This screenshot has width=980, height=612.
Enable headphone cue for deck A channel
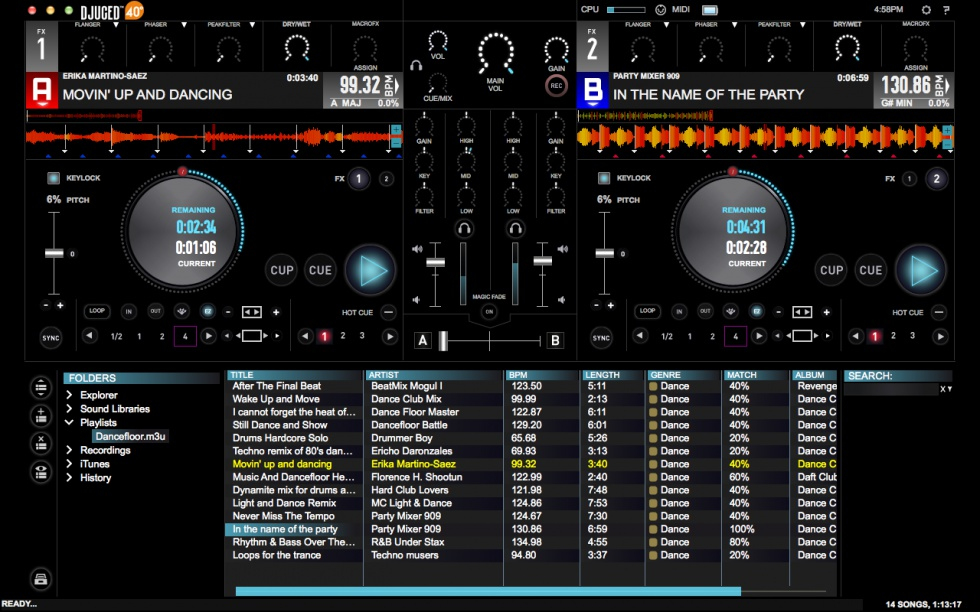pos(464,229)
